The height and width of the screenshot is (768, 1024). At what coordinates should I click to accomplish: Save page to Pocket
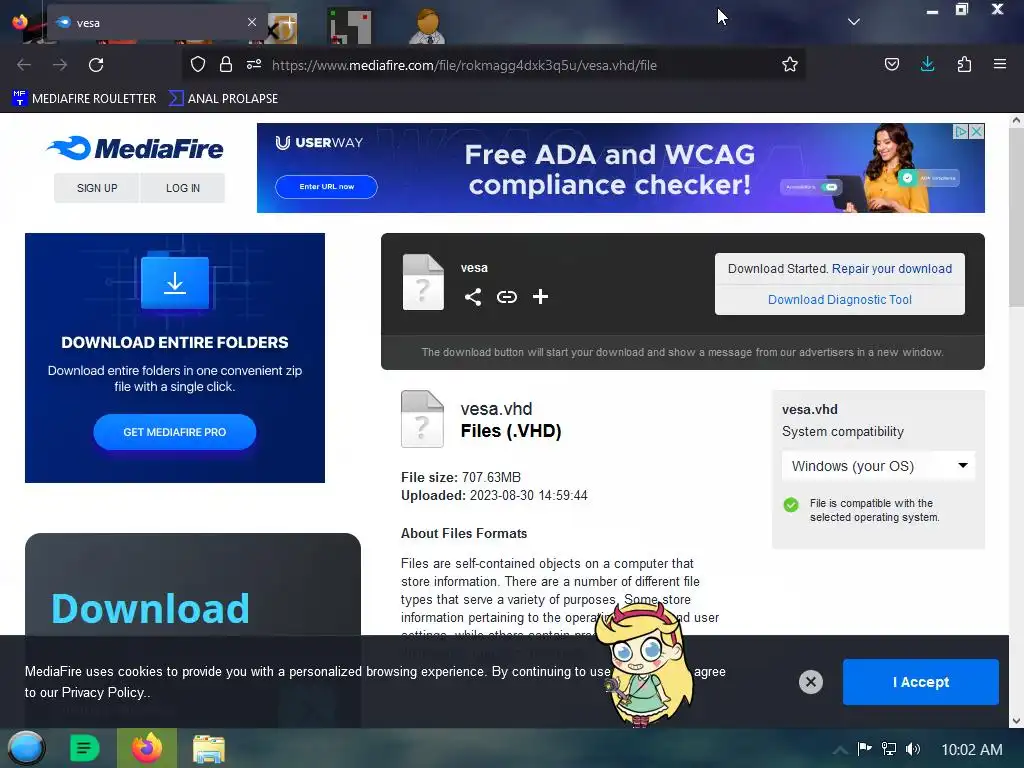[x=891, y=65]
